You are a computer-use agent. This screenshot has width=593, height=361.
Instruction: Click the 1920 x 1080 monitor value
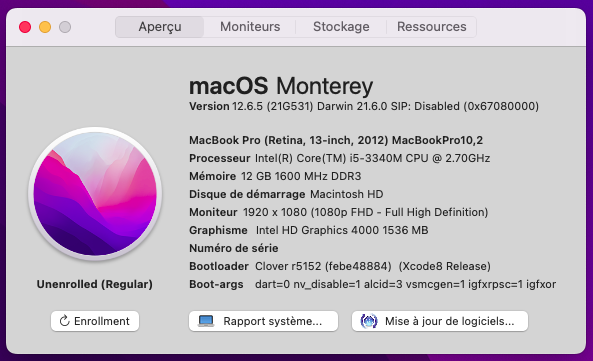tap(365, 212)
